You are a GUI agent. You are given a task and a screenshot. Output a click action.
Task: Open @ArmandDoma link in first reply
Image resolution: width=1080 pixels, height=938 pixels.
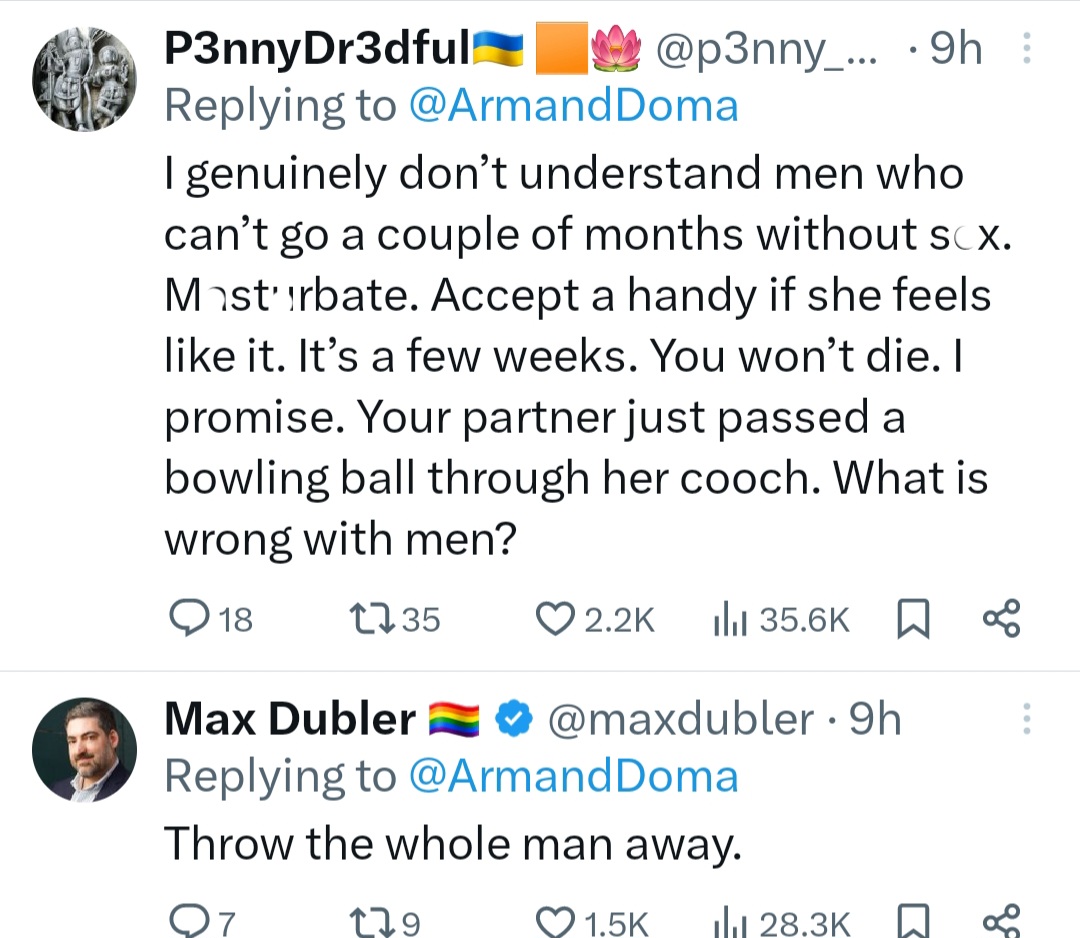(574, 106)
